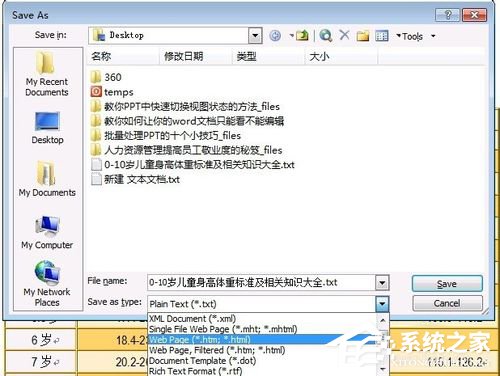Select the 人力资源管理提高员工敬业度的秘笈_files folder

186,150
